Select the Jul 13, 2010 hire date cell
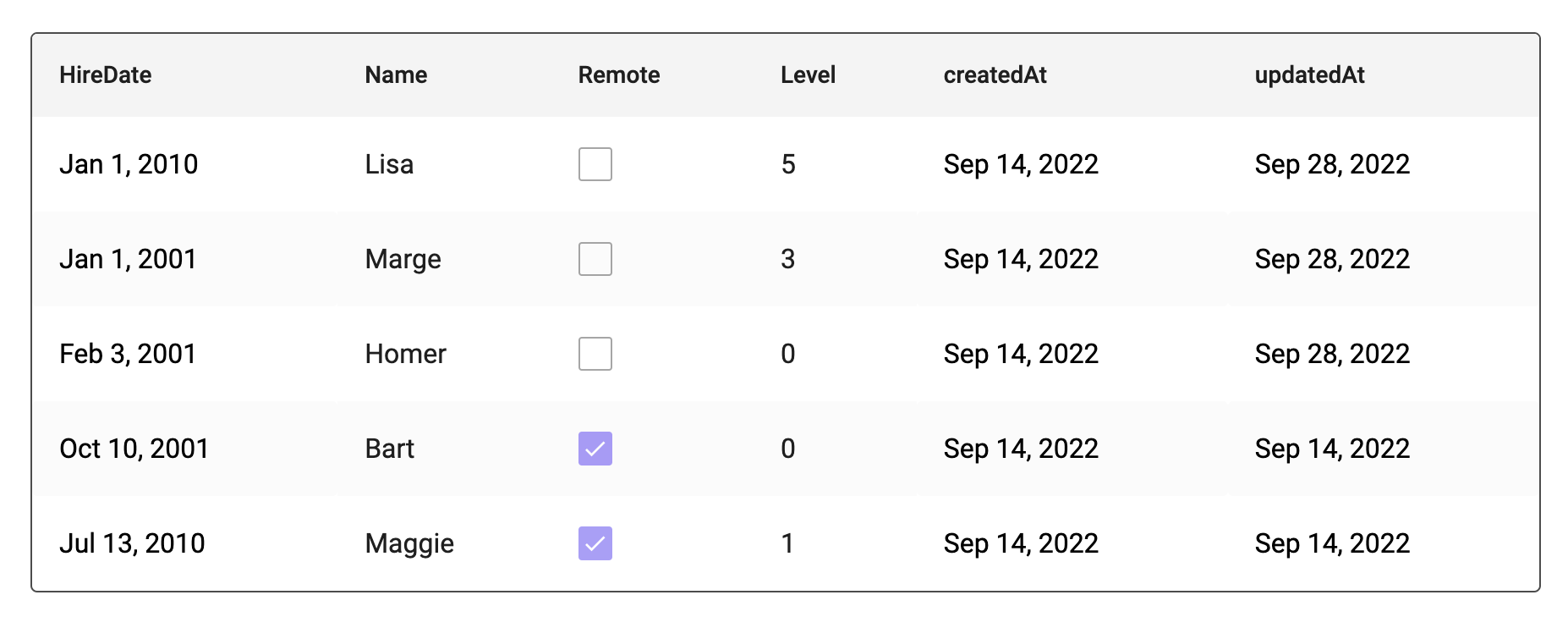 (x=132, y=543)
